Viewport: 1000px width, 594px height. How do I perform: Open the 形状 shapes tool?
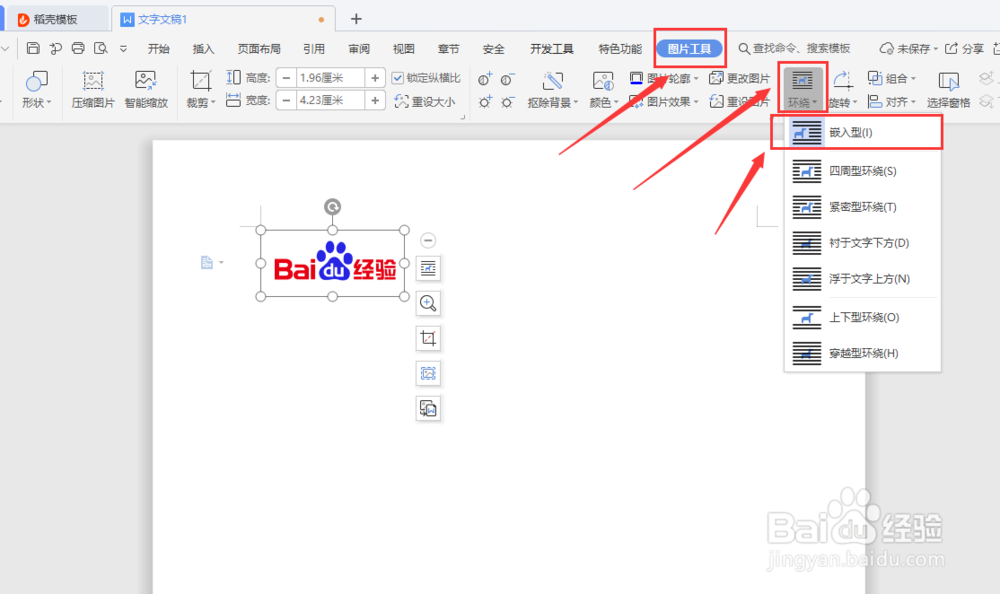pyautogui.click(x=36, y=89)
